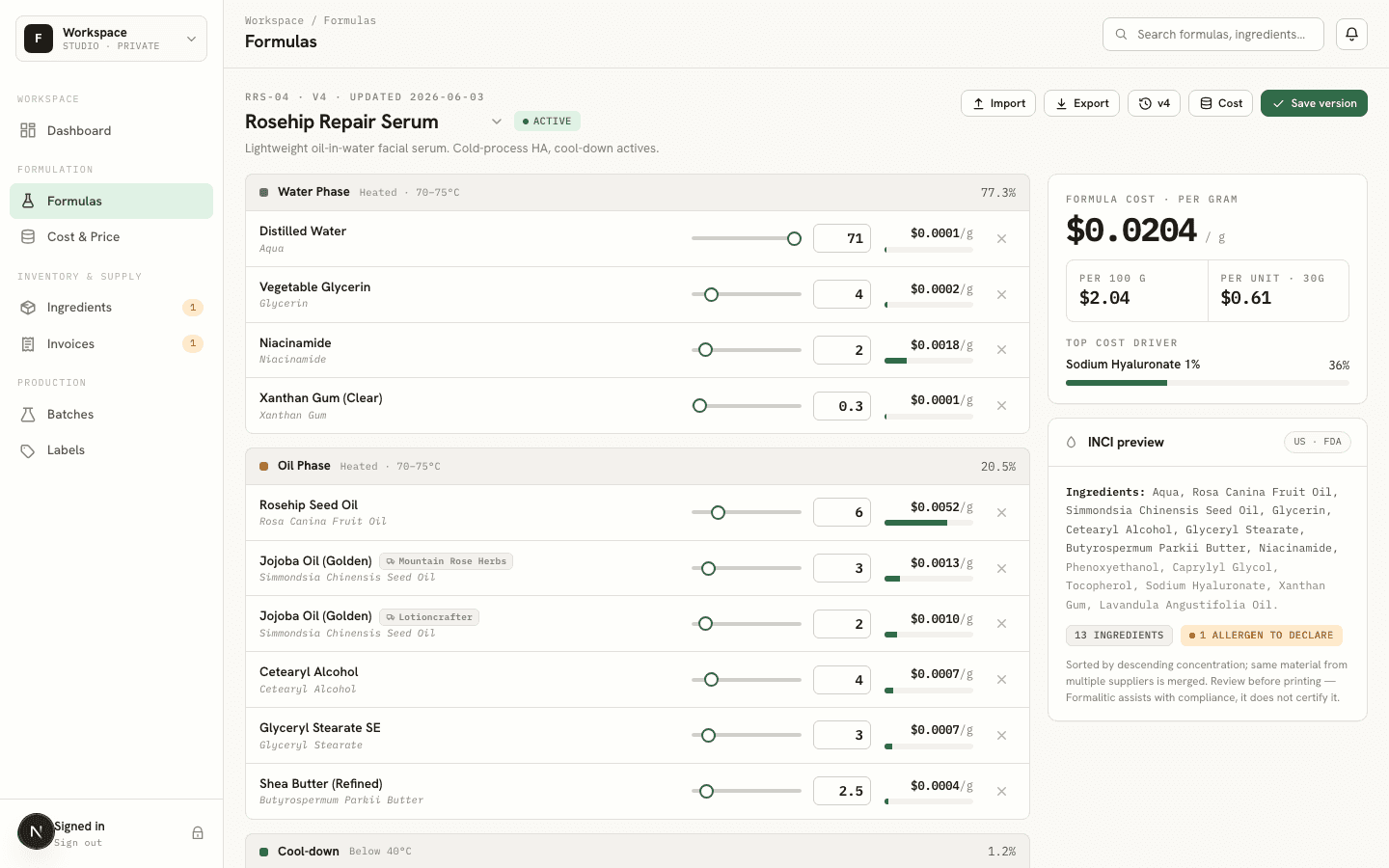Click the user avatar N
This screenshot has height=868, width=1389.
pyautogui.click(x=36, y=831)
